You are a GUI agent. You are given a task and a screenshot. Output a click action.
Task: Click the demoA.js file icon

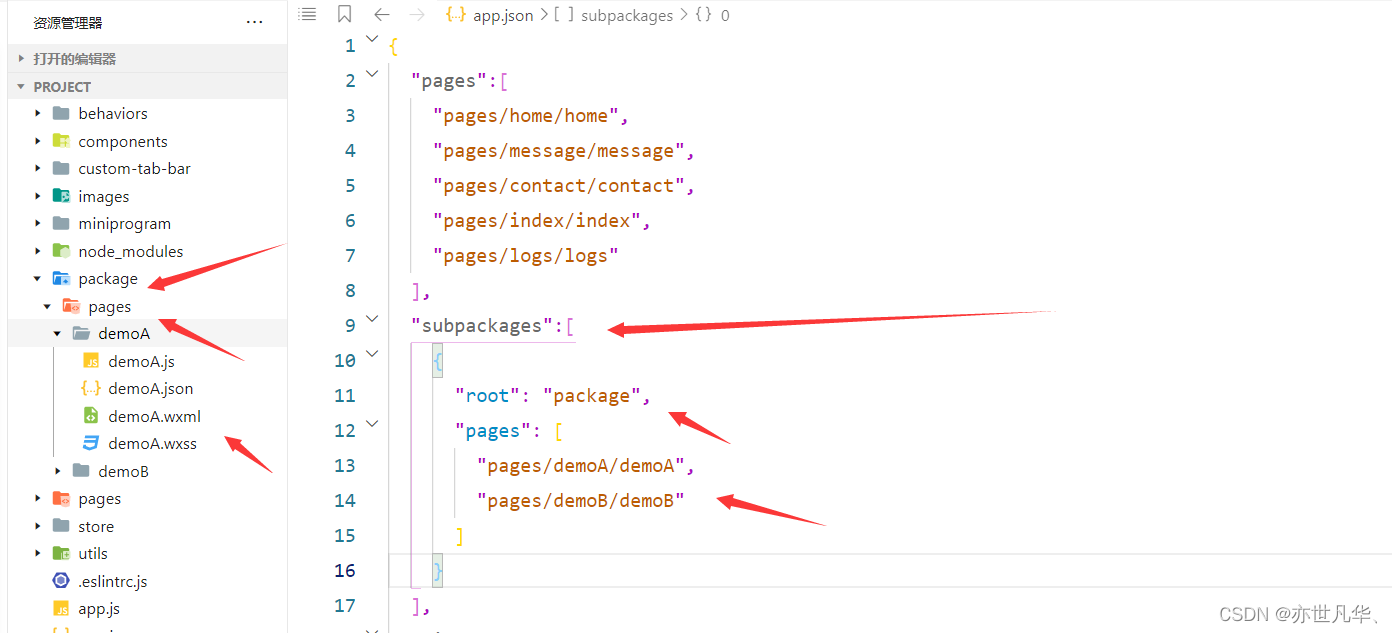(91, 361)
